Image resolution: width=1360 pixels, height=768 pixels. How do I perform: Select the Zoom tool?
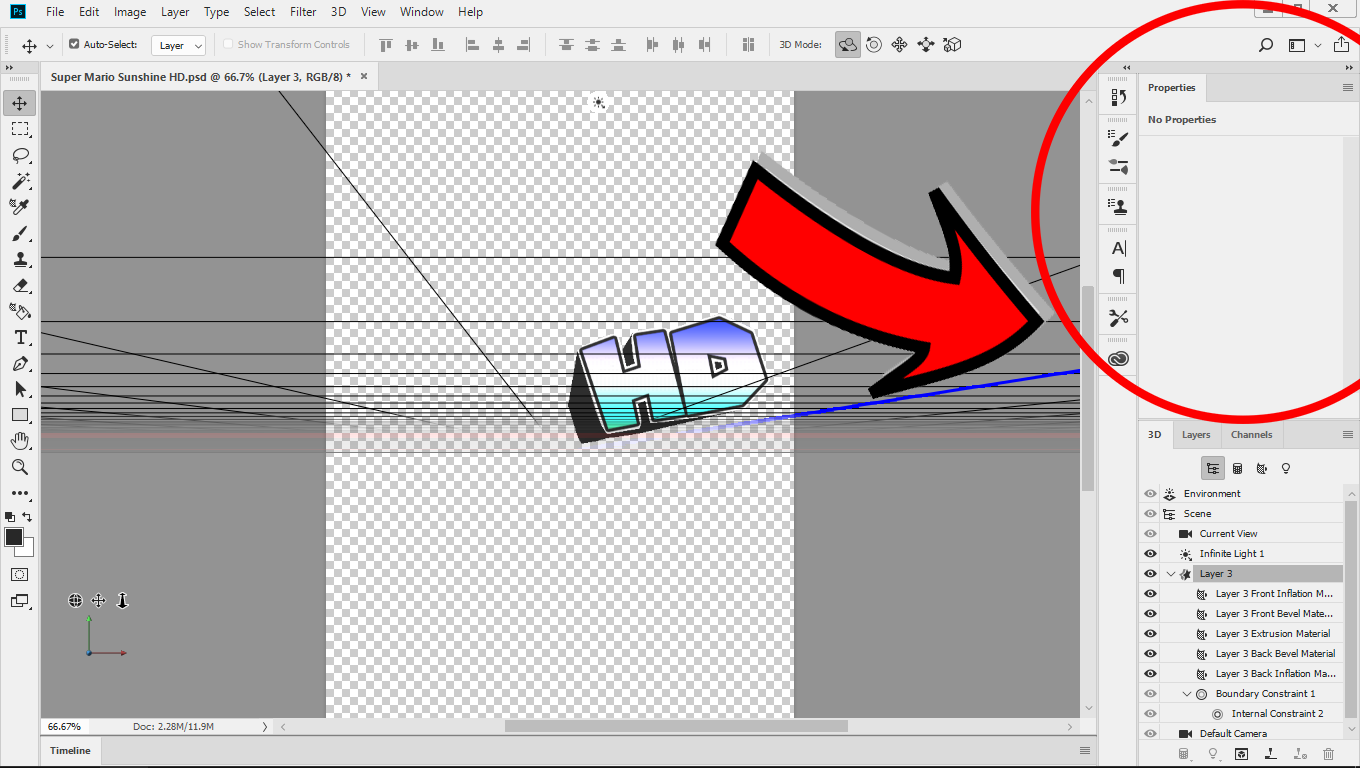[20, 467]
